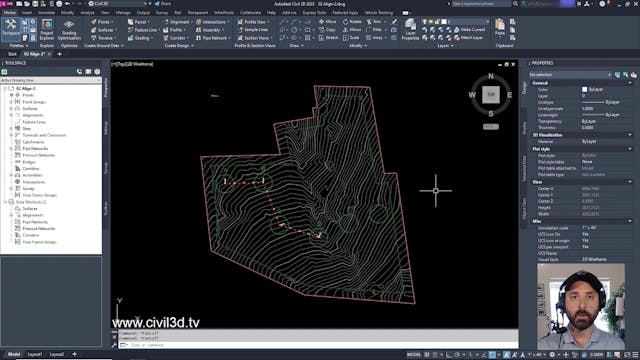Viewport: 640px width, 360px height.
Task: Select the Scale tool
Action: point(351,38)
